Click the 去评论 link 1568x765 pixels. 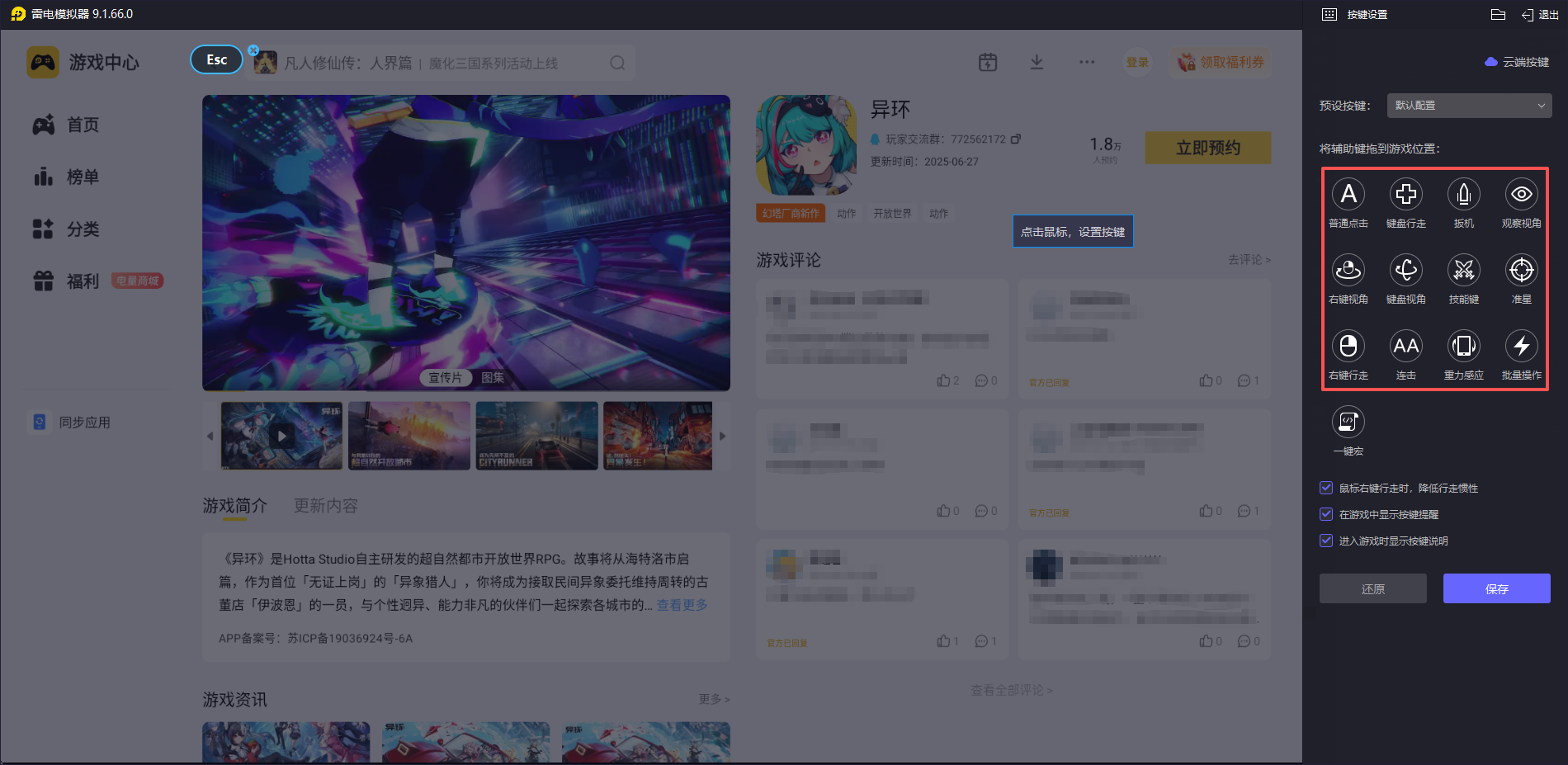click(1249, 259)
